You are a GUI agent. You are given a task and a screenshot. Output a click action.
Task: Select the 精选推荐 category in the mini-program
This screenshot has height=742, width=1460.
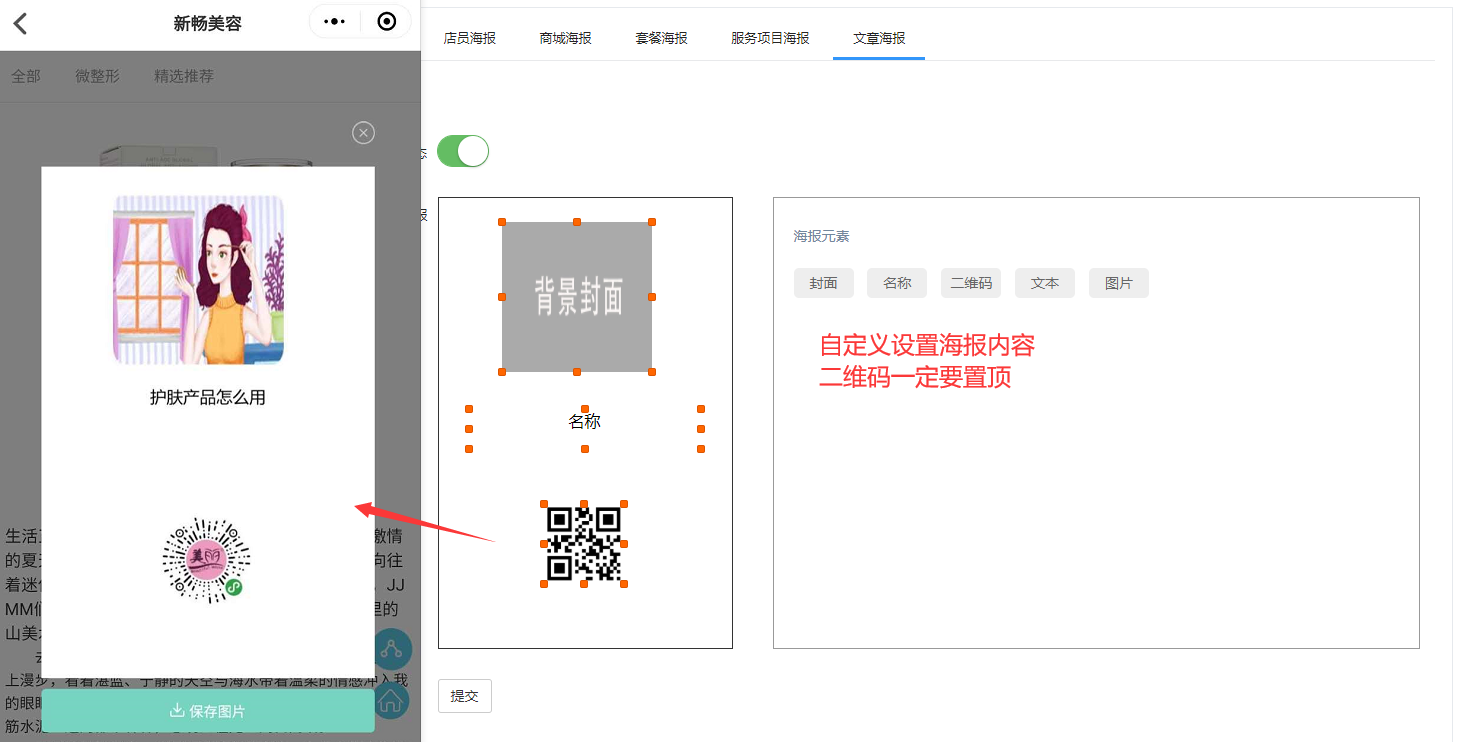click(184, 76)
